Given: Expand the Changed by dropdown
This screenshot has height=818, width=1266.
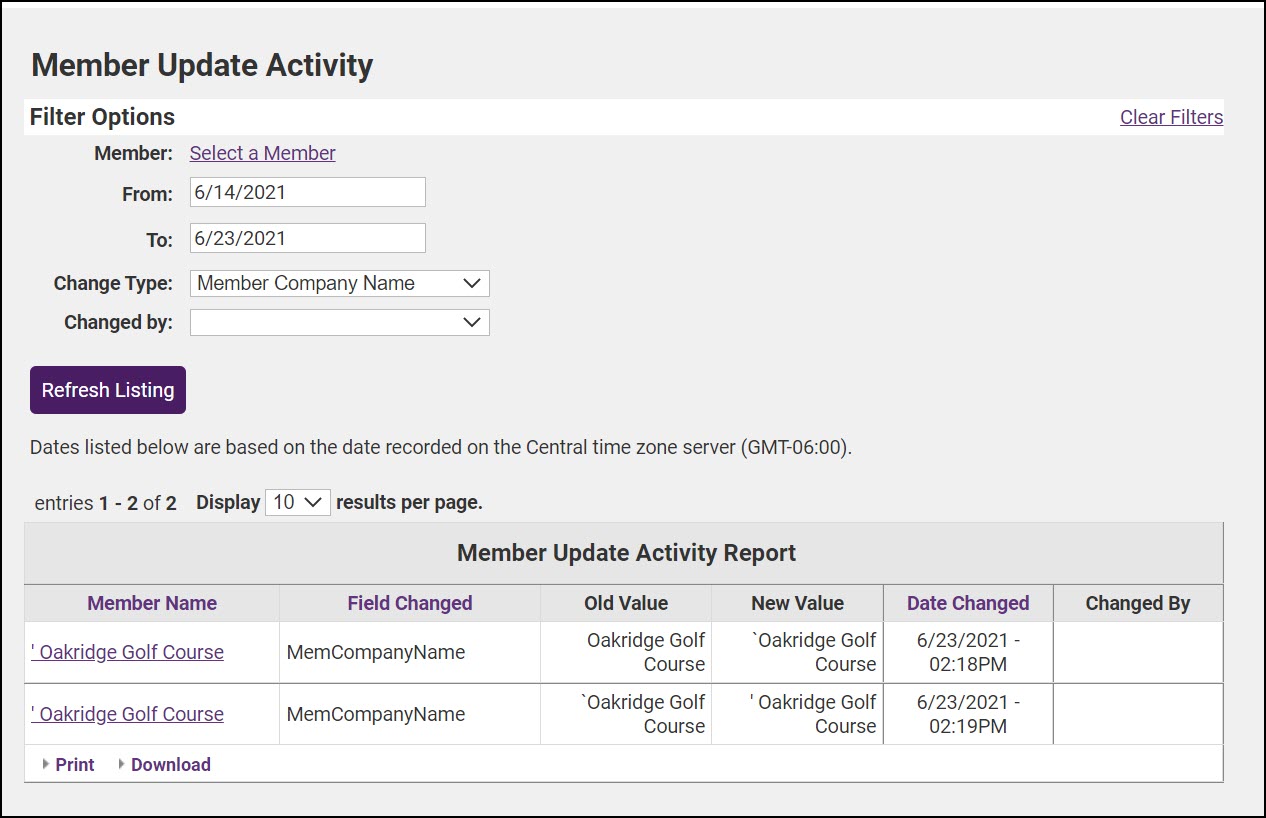Looking at the screenshot, I should click(x=339, y=322).
